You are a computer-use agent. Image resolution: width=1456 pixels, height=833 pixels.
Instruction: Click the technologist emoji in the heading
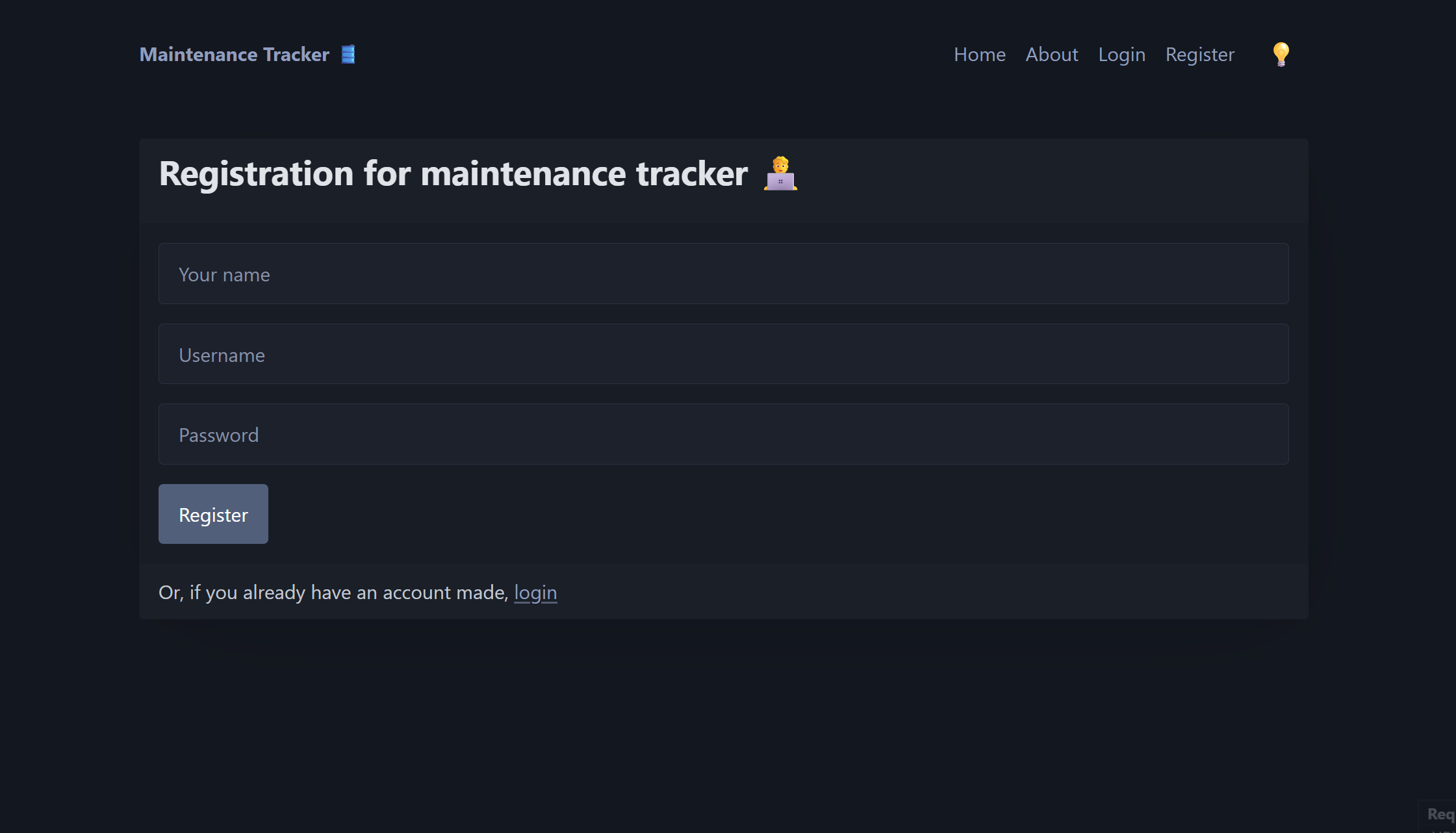[x=780, y=173]
